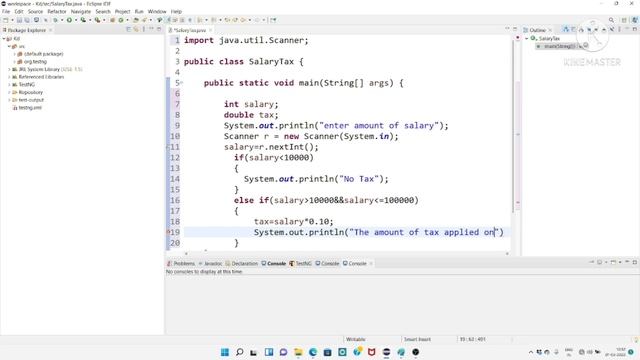Click the green Run button in toolbar
The height and width of the screenshot is (360, 640).
69,20
